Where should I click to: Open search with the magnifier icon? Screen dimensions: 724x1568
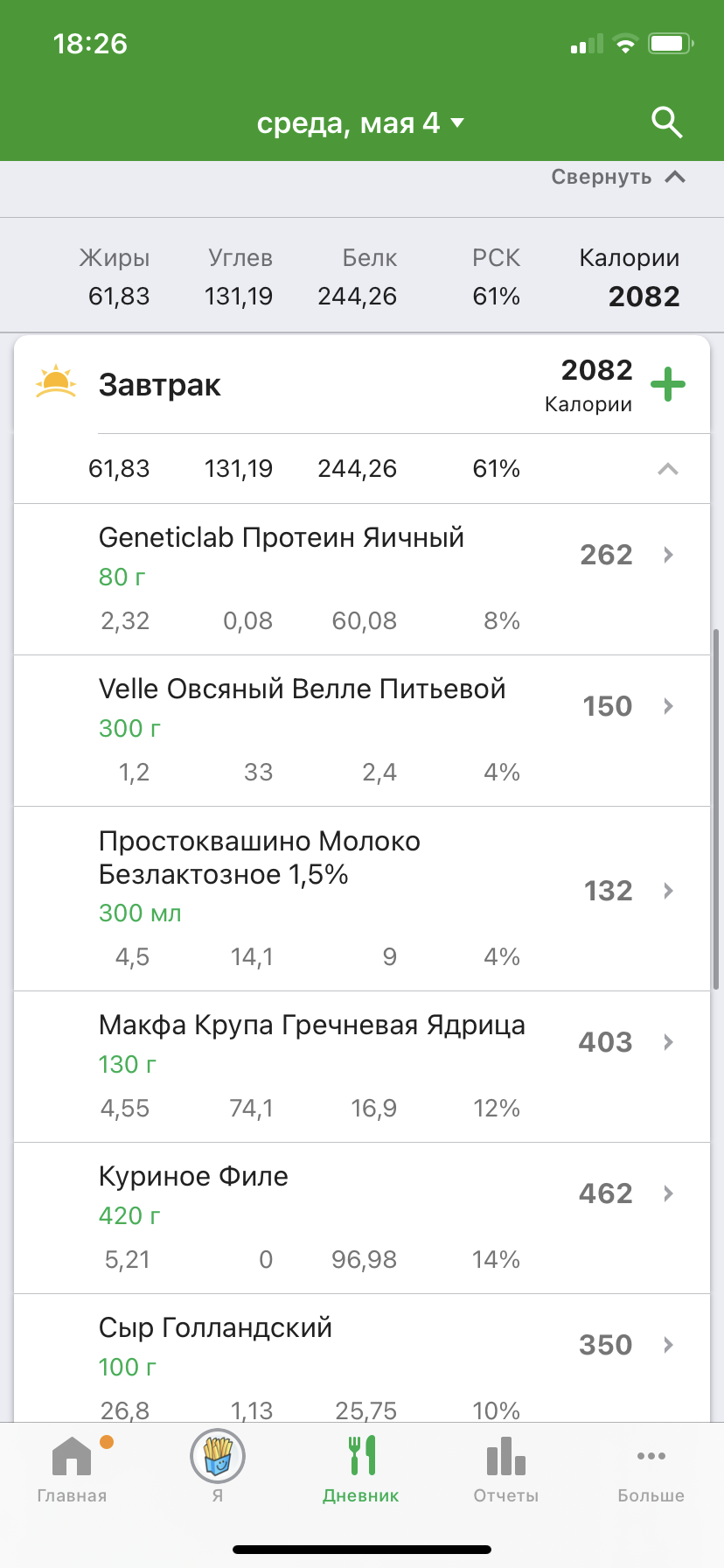coord(667,122)
